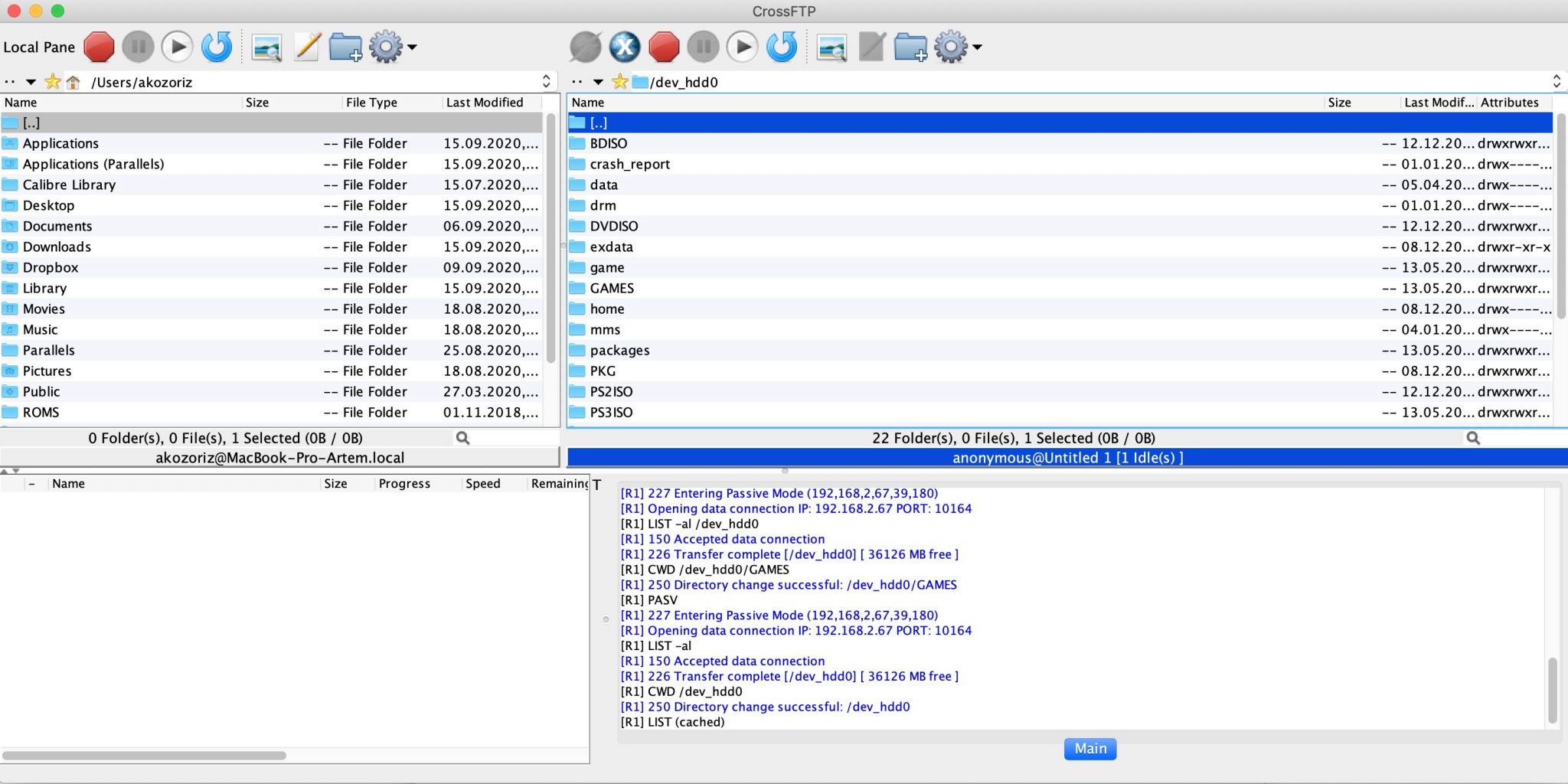The width and height of the screenshot is (1568, 784).
Task: Sort local files by Last Modified column
Action: pyautogui.click(x=485, y=103)
